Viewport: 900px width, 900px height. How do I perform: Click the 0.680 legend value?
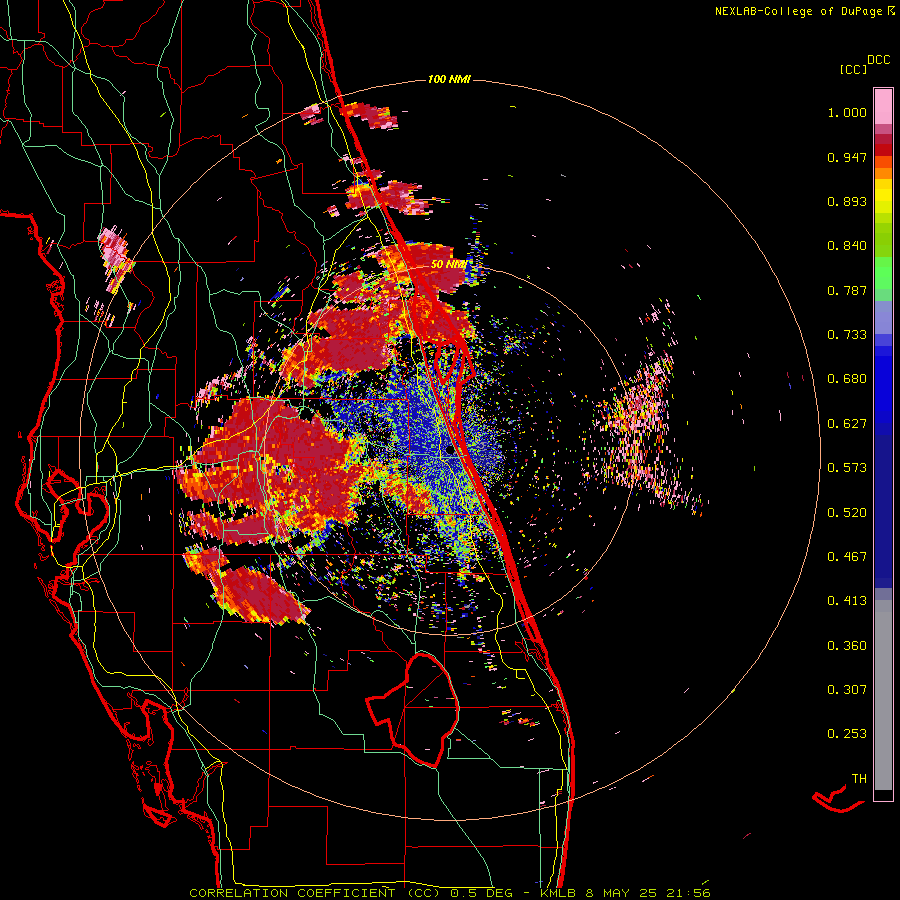pos(847,379)
